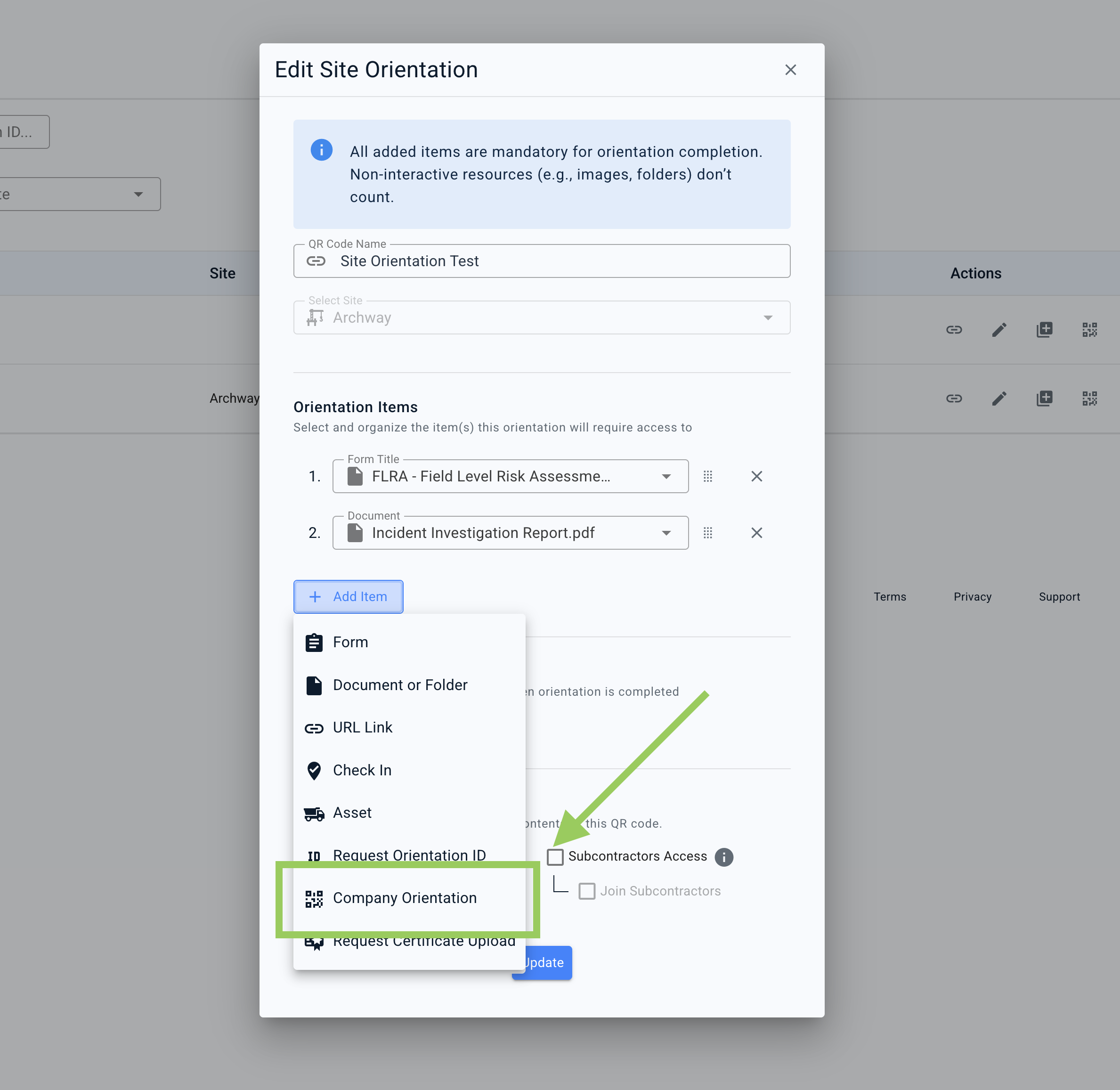Open the Support footer link

coord(1059,596)
